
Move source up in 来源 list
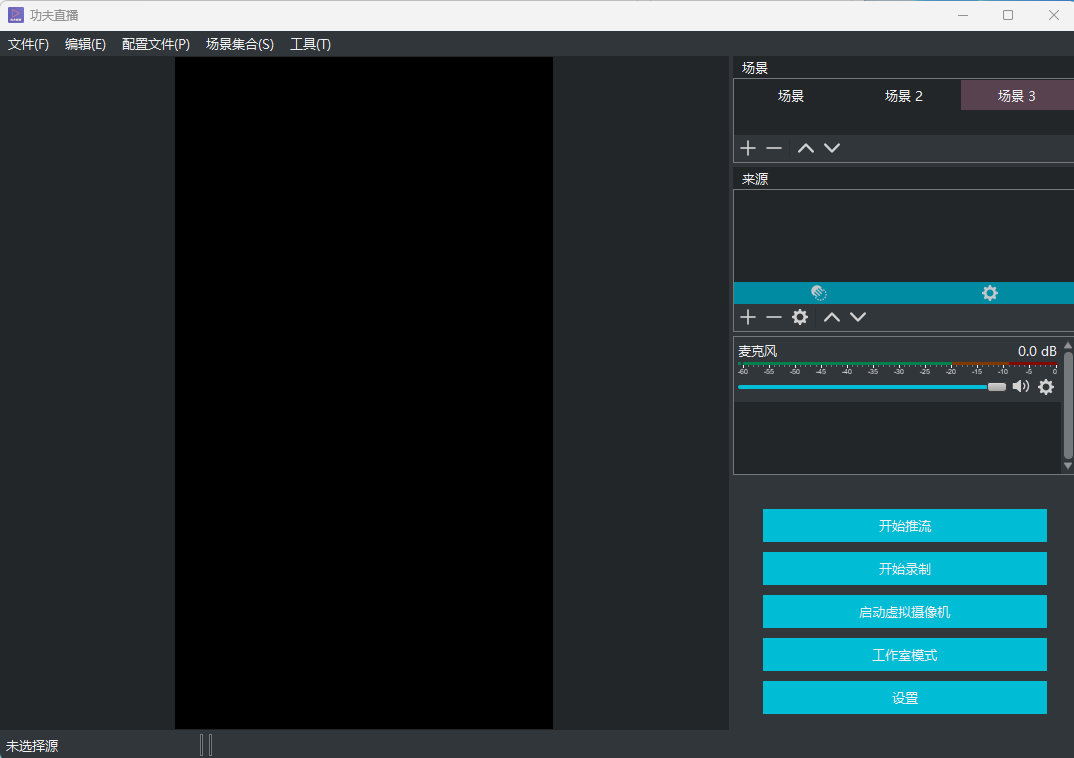tap(831, 317)
